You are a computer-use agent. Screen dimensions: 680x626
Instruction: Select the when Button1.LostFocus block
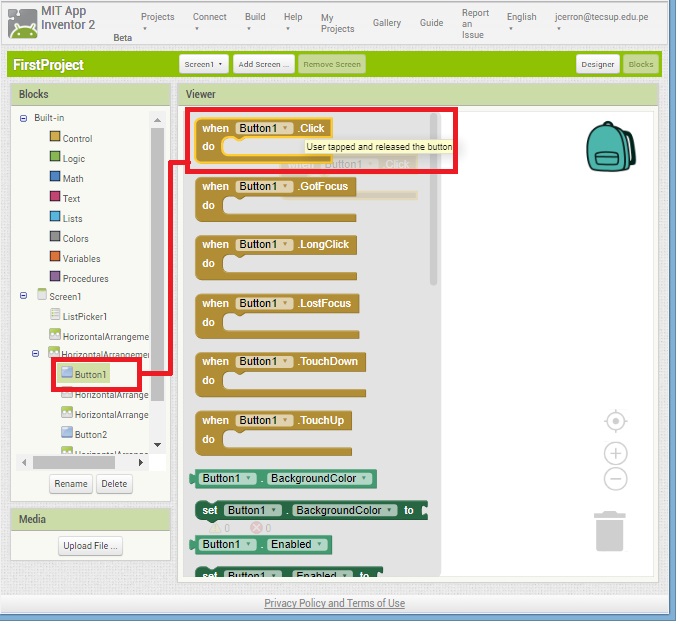coord(277,317)
